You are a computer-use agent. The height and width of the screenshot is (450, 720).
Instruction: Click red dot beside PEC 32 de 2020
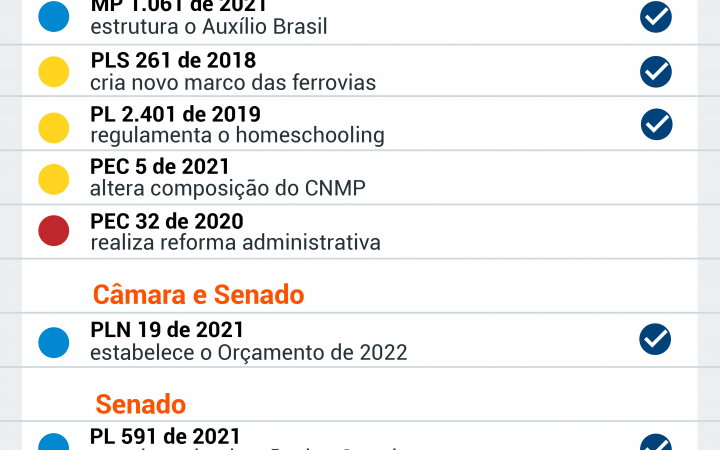tap(54, 232)
